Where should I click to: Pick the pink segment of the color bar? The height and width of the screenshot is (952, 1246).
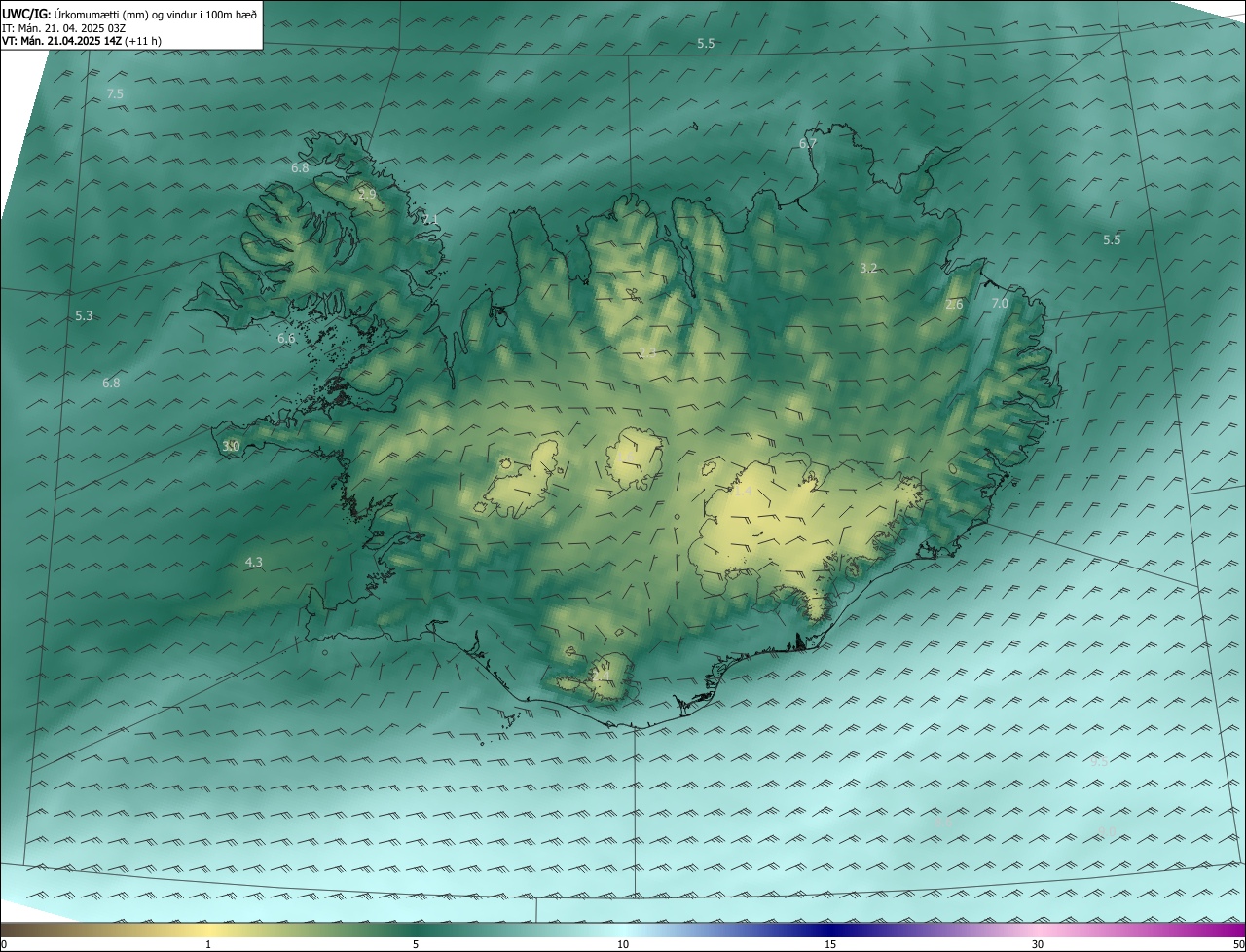[x=1038, y=930]
